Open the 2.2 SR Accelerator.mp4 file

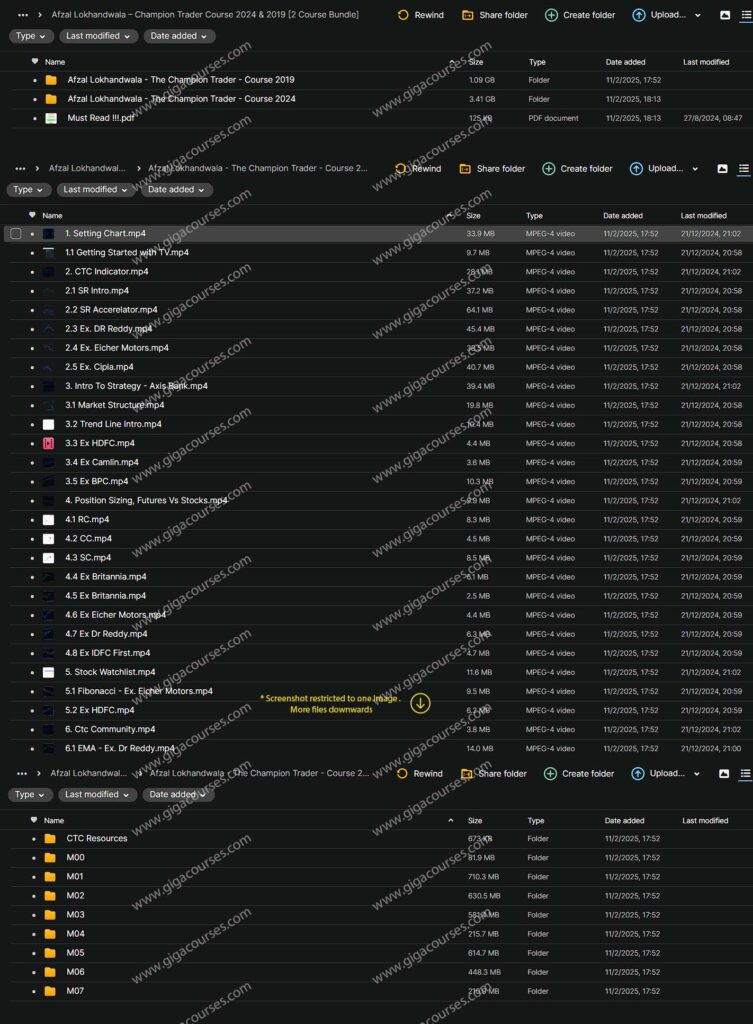pos(111,310)
